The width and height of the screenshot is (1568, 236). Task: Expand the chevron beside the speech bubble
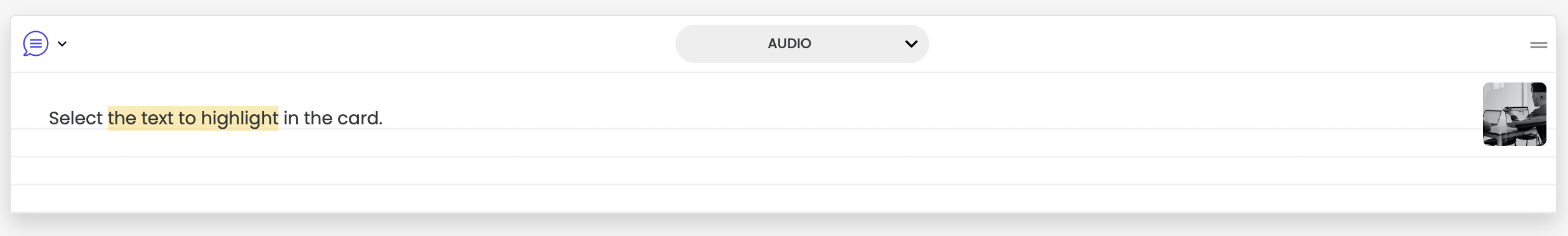point(62,44)
